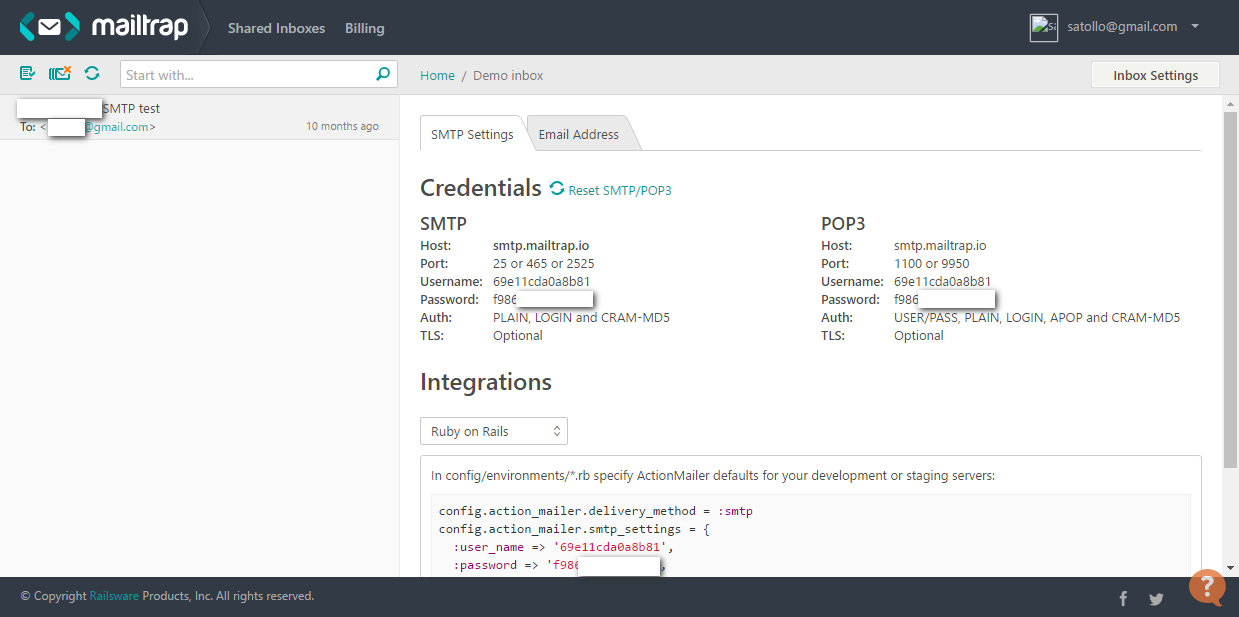Click the Credentials heading
The width and height of the screenshot is (1239, 617).
click(x=481, y=188)
